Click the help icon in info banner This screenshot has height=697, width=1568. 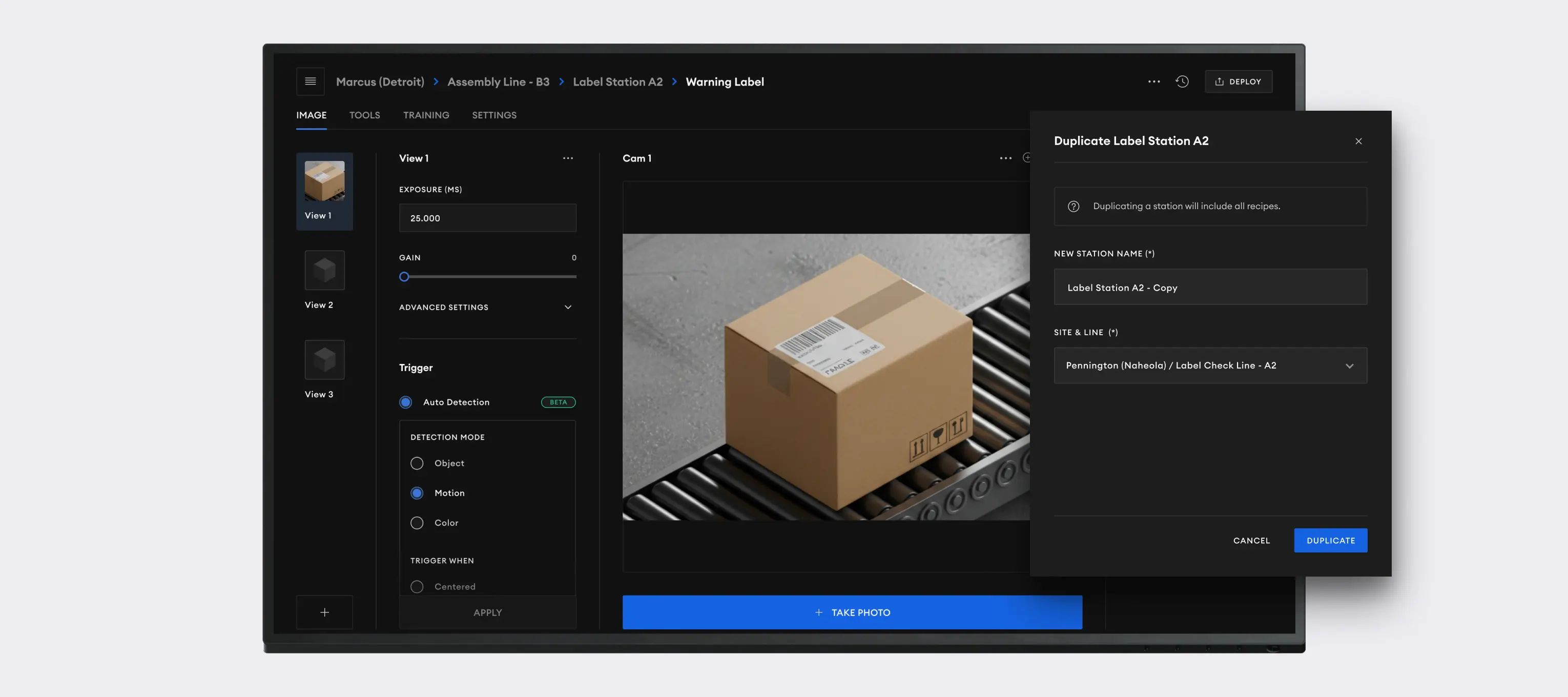[1073, 207]
